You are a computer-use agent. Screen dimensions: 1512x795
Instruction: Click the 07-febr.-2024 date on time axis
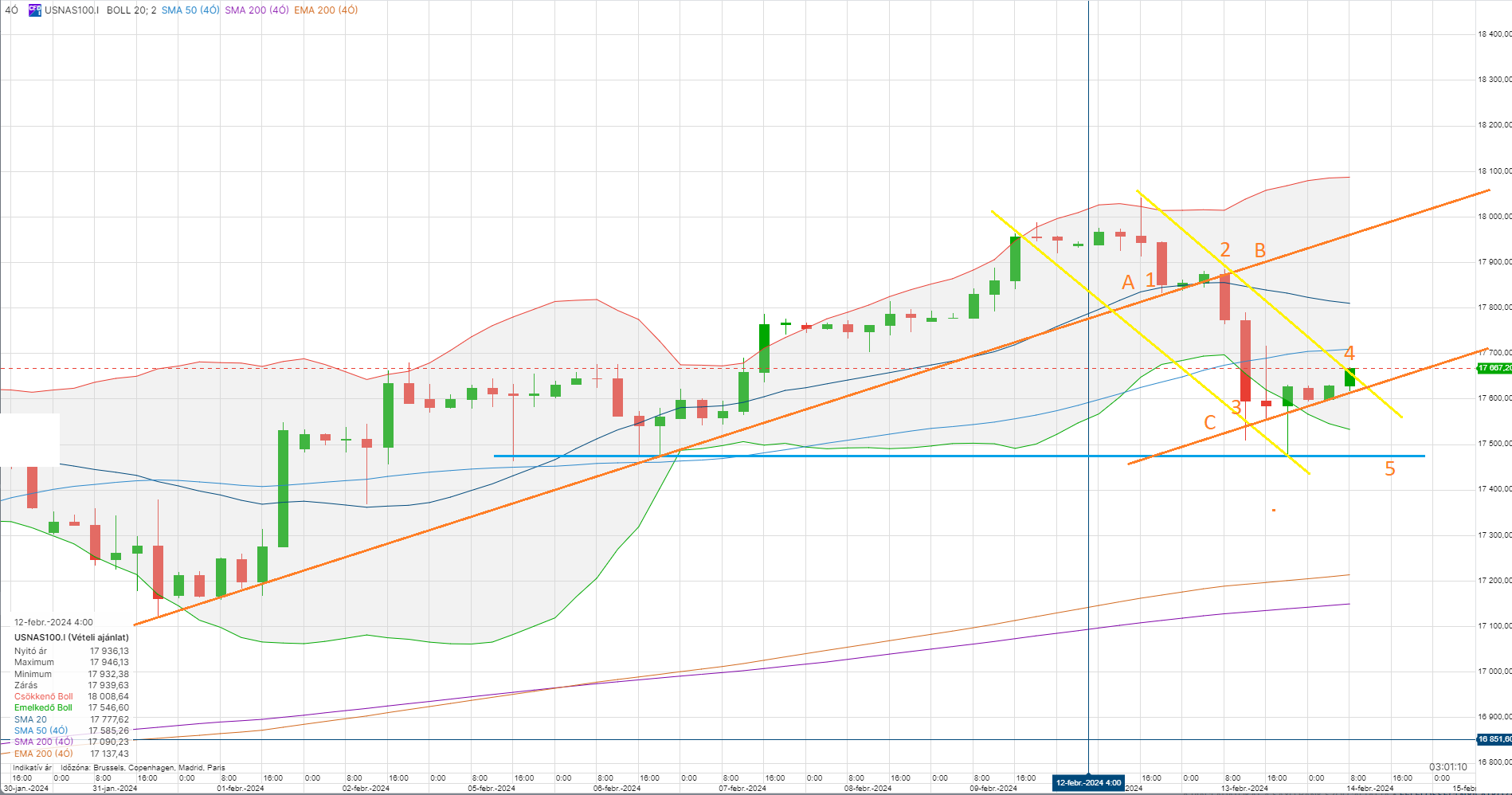point(742,789)
